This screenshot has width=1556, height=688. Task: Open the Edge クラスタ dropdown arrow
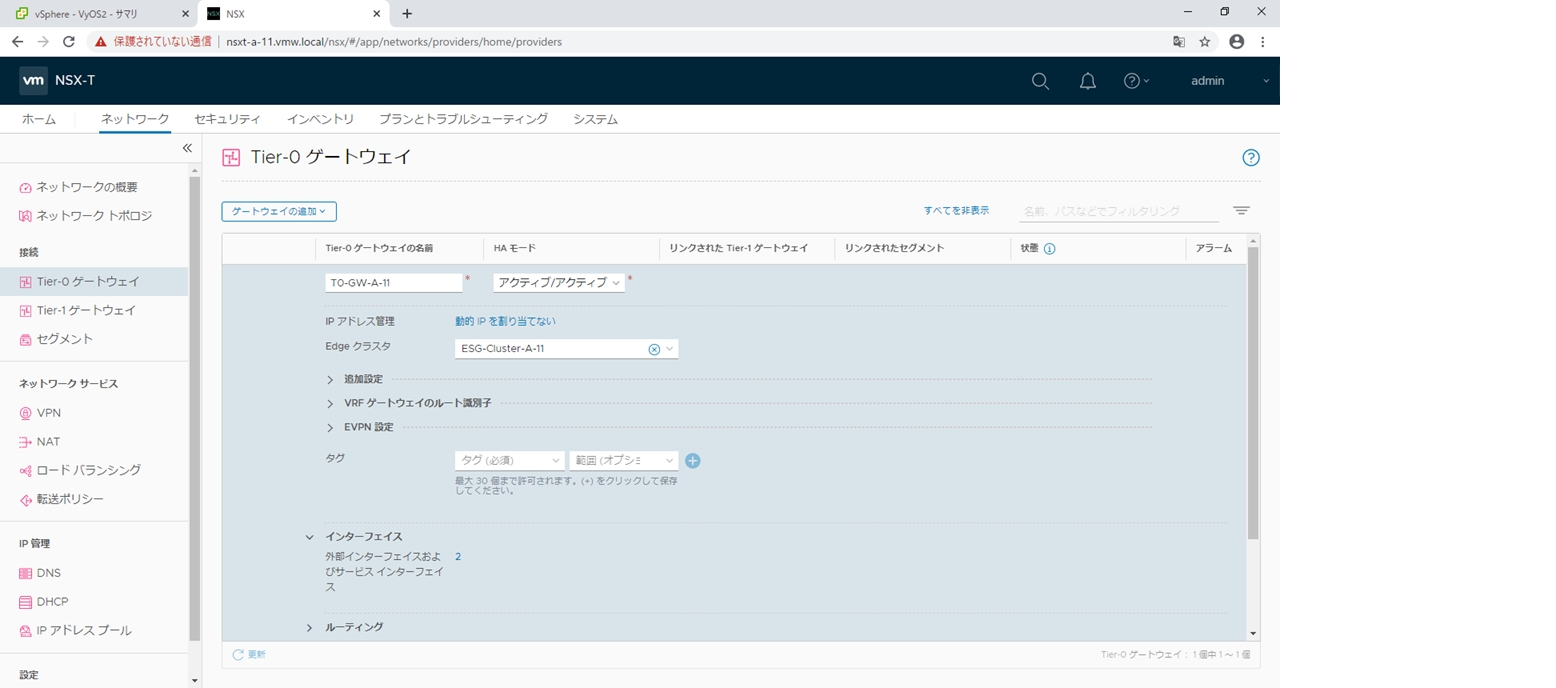coord(670,349)
